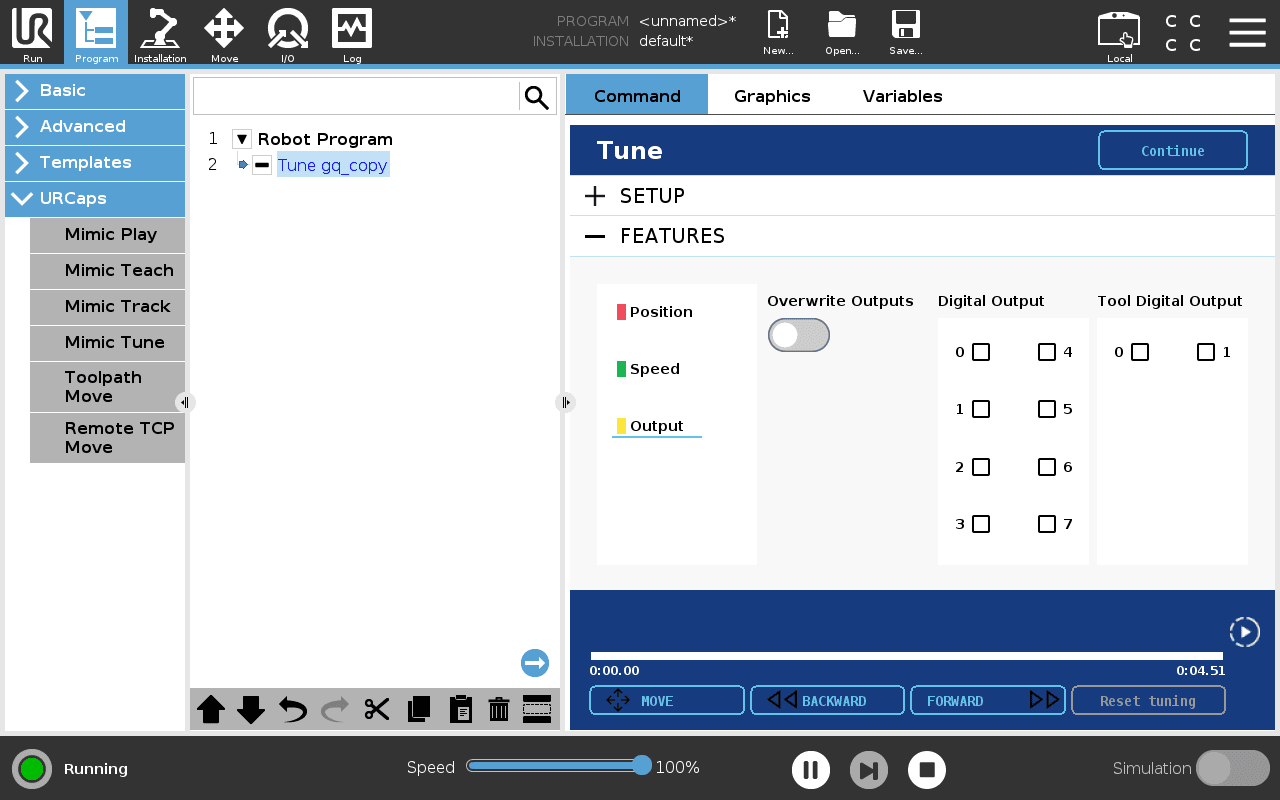The width and height of the screenshot is (1280, 800).
Task: Switch to the Graphics tab
Action: tap(772, 96)
